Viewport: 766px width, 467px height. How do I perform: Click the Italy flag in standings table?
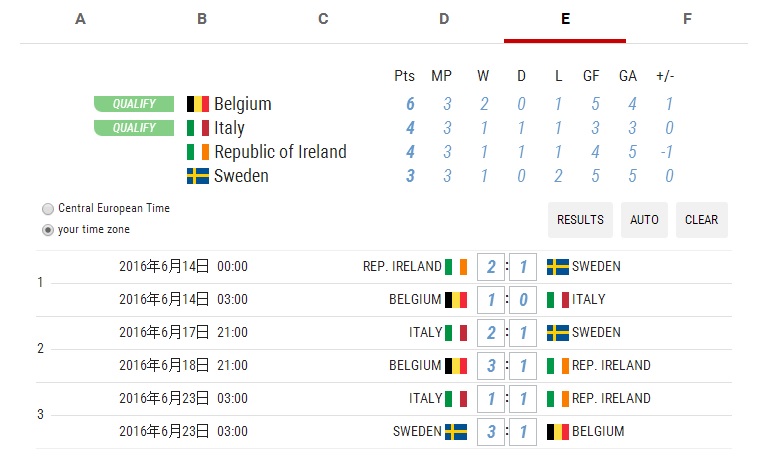(x=198, y=128)
